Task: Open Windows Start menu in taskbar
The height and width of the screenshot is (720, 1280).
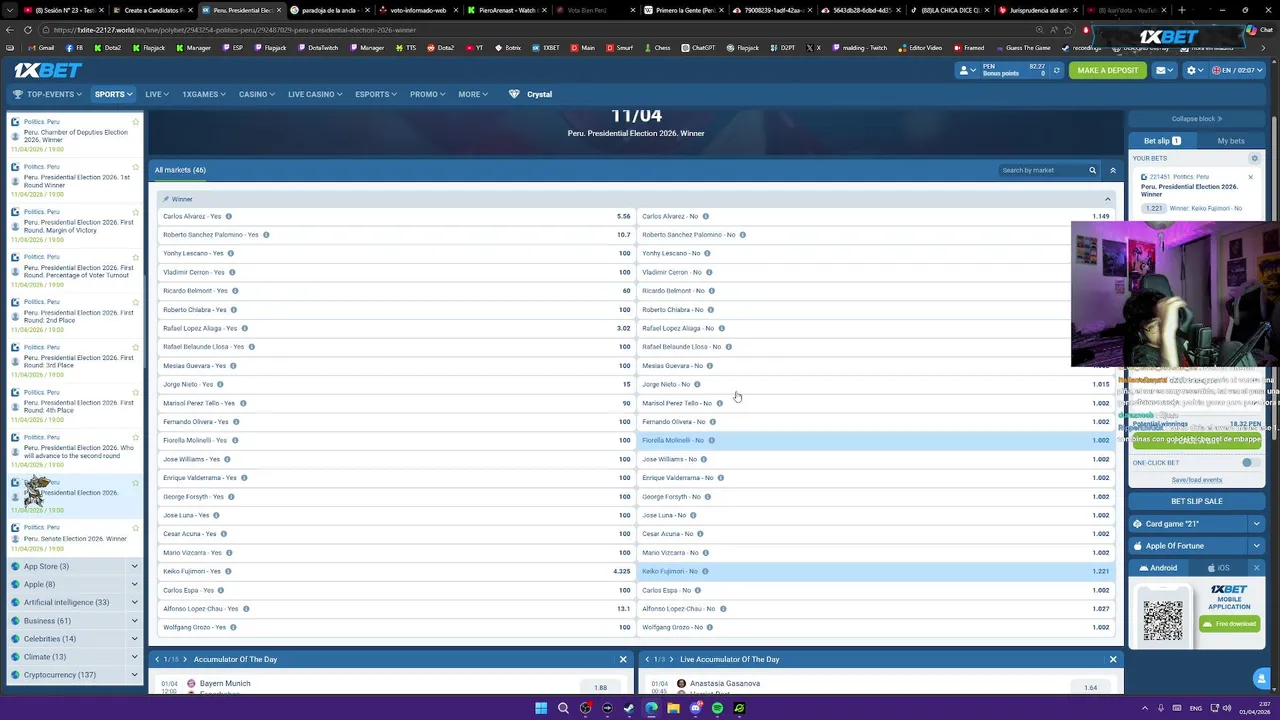Action: 541,708
